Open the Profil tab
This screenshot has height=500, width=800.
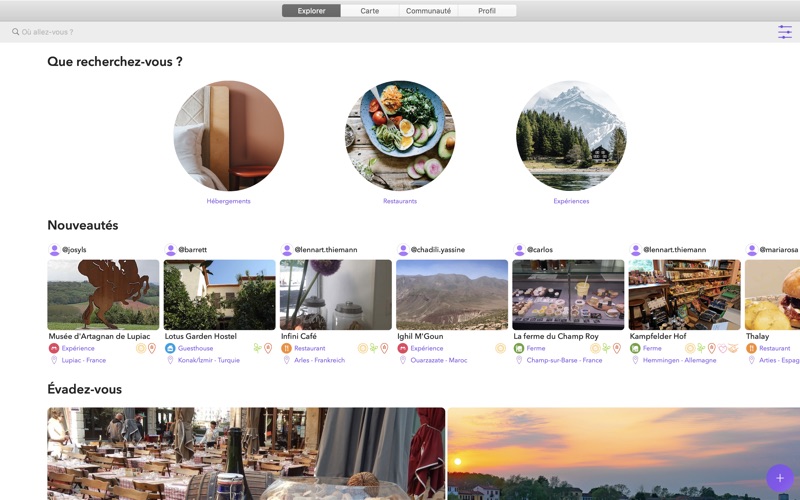[487, 11]
